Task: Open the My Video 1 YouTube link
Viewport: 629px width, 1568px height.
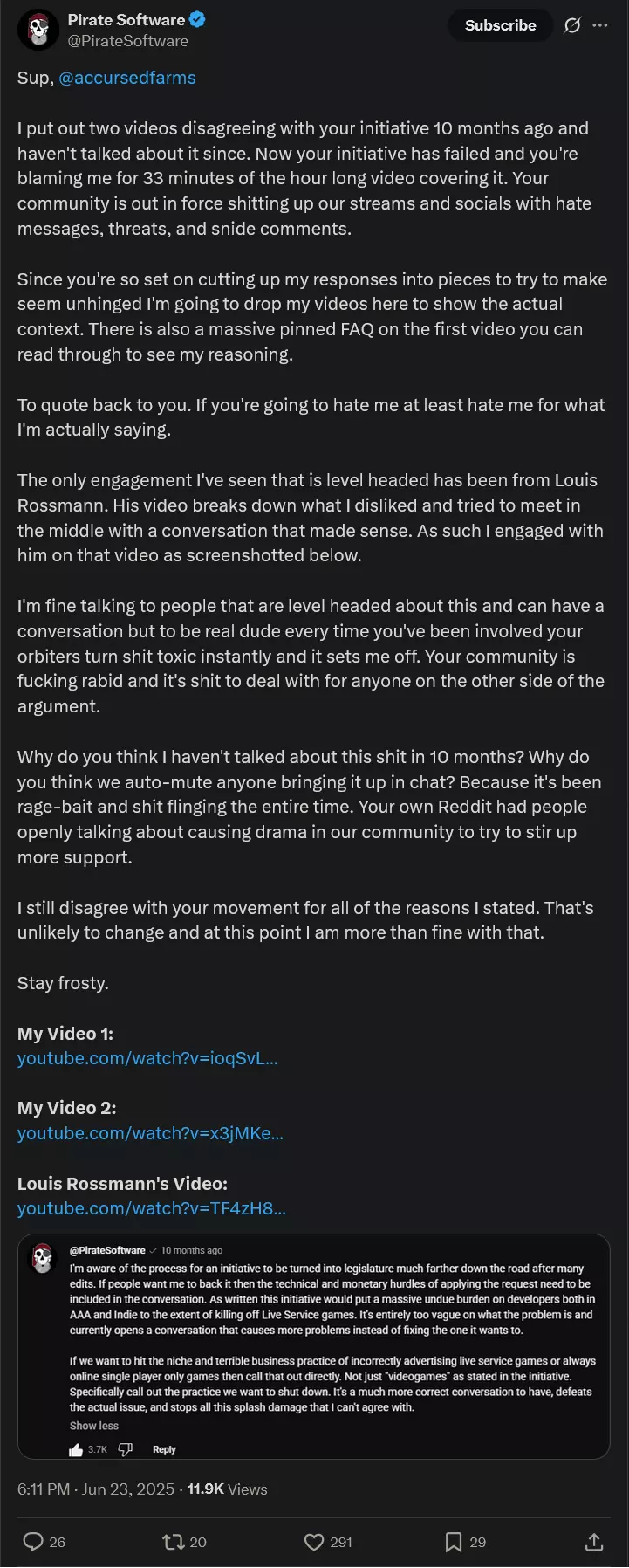Action: (x=147, y=1058)
